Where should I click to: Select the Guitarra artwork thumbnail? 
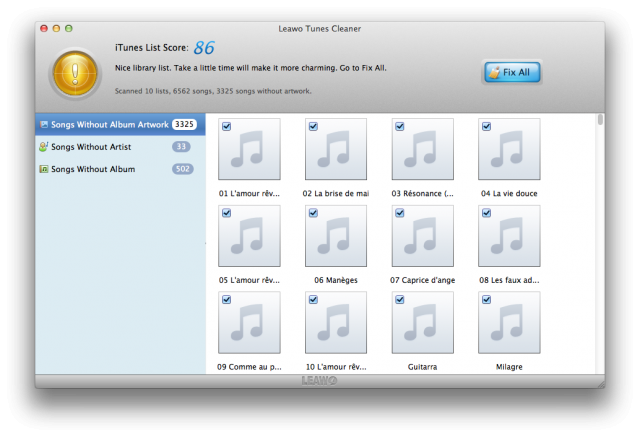(x=422, y=322)
